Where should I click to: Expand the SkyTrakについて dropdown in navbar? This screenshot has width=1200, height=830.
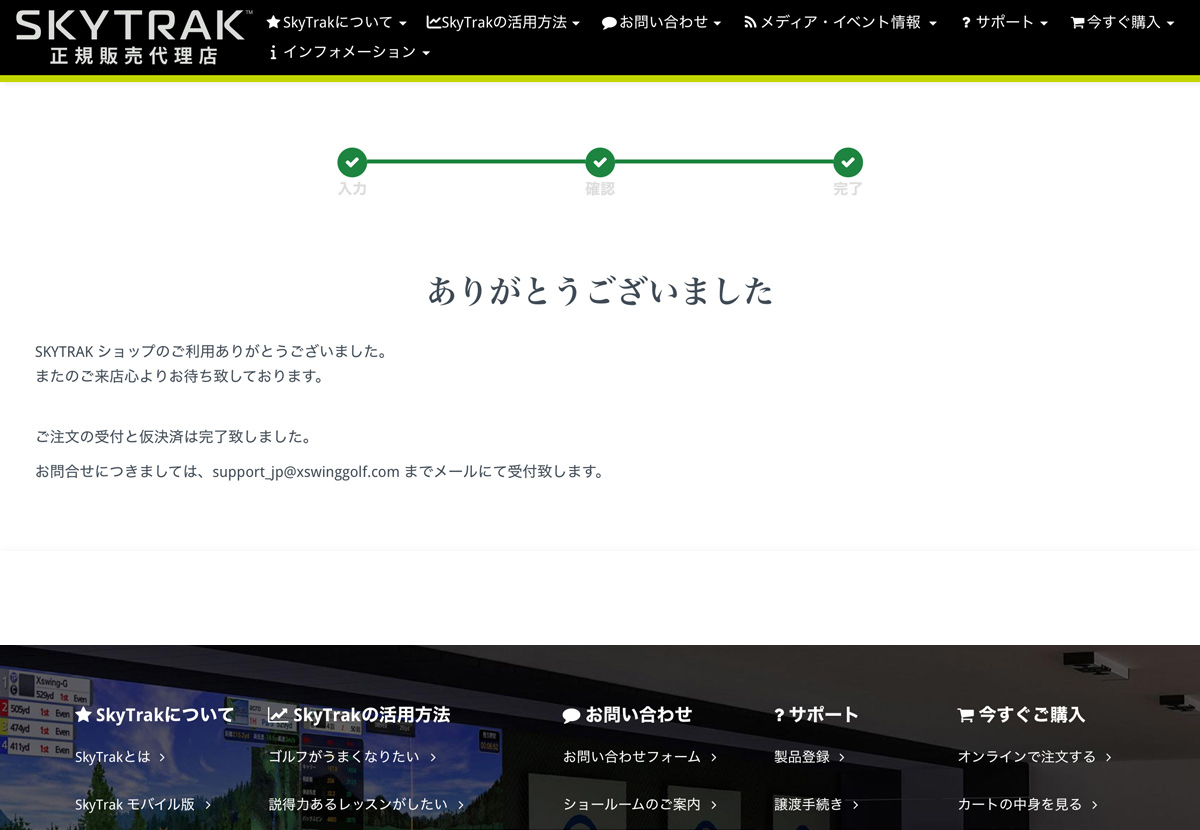(336, 22)
